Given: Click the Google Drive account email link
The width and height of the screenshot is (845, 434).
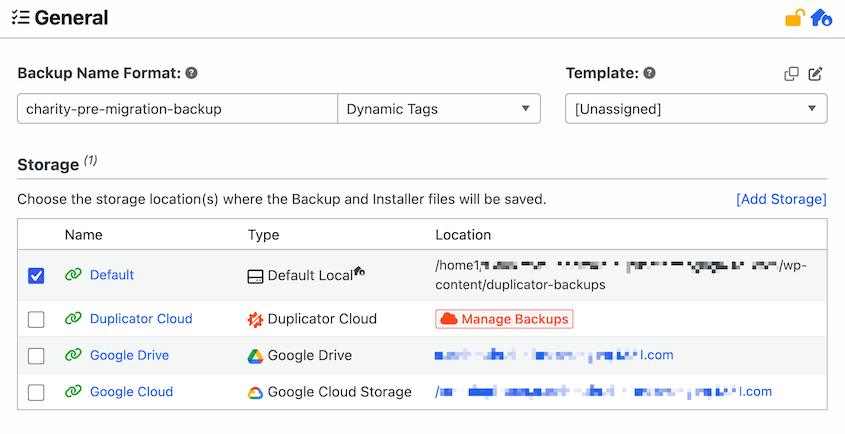Looking at the screenshot, I should [554, 355].
